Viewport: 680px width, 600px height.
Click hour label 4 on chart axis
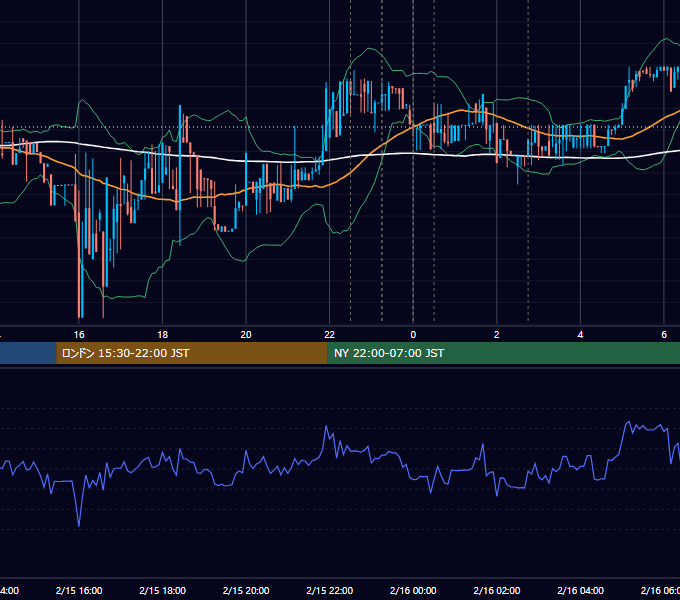pos(580,334)
